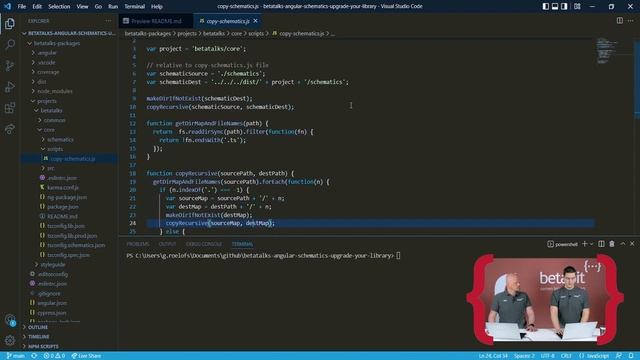Open the launch profile dropdown next to plus

coord(591,244)
